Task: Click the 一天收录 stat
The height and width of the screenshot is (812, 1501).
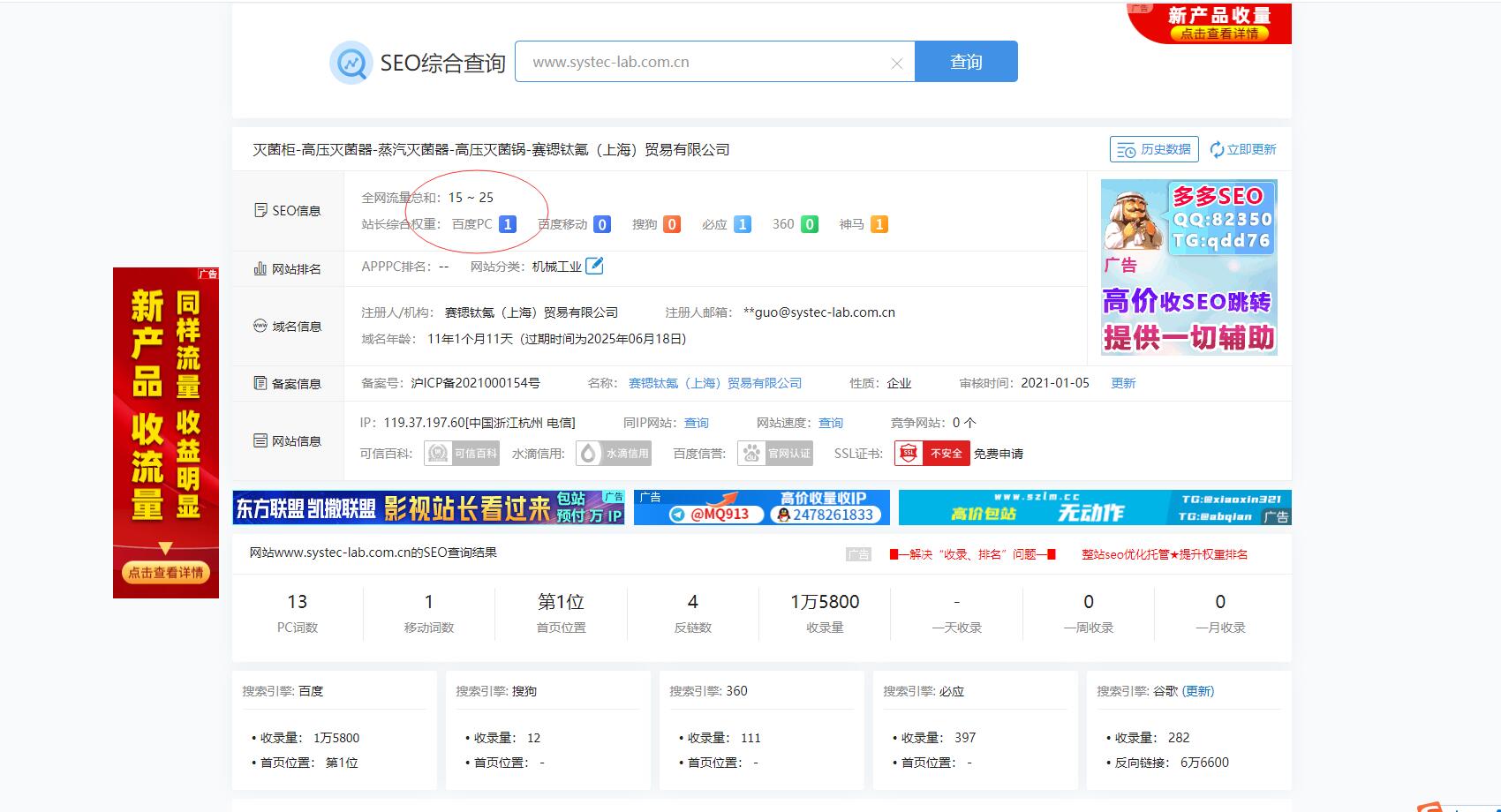Action: pyautogui.click(x=957, y=613)
